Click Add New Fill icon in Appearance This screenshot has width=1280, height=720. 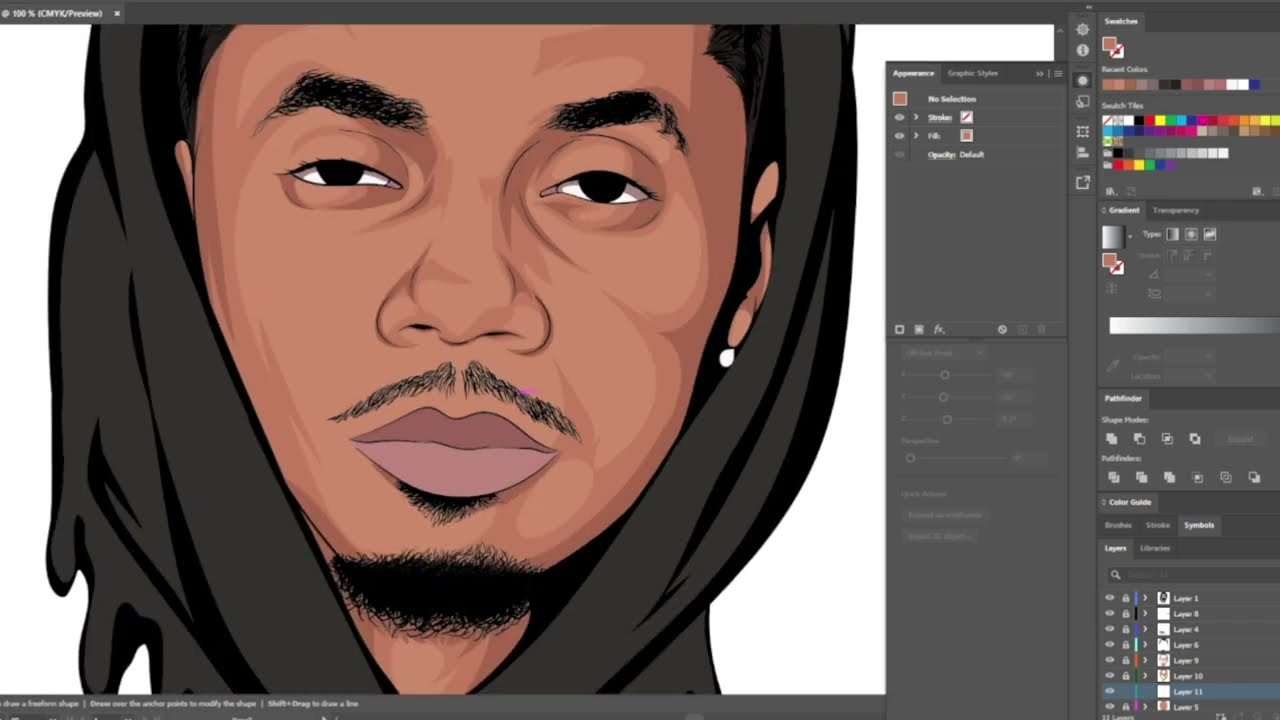click(x=919, y=329)
